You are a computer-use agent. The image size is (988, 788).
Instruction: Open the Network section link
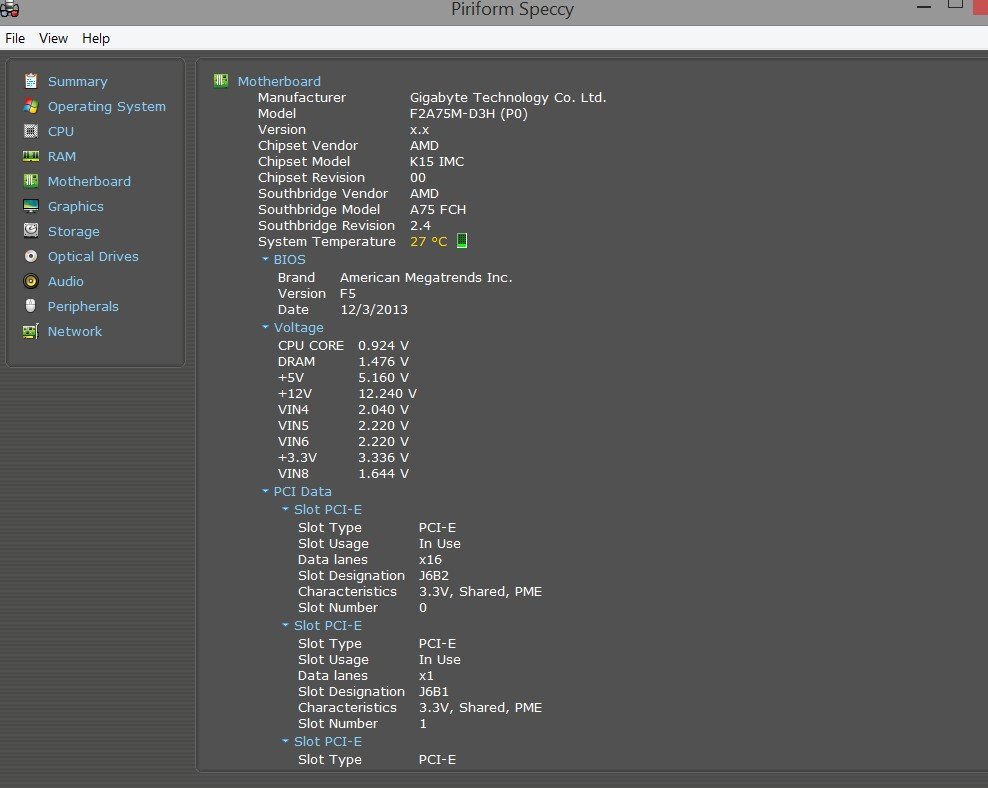(75, 331)
